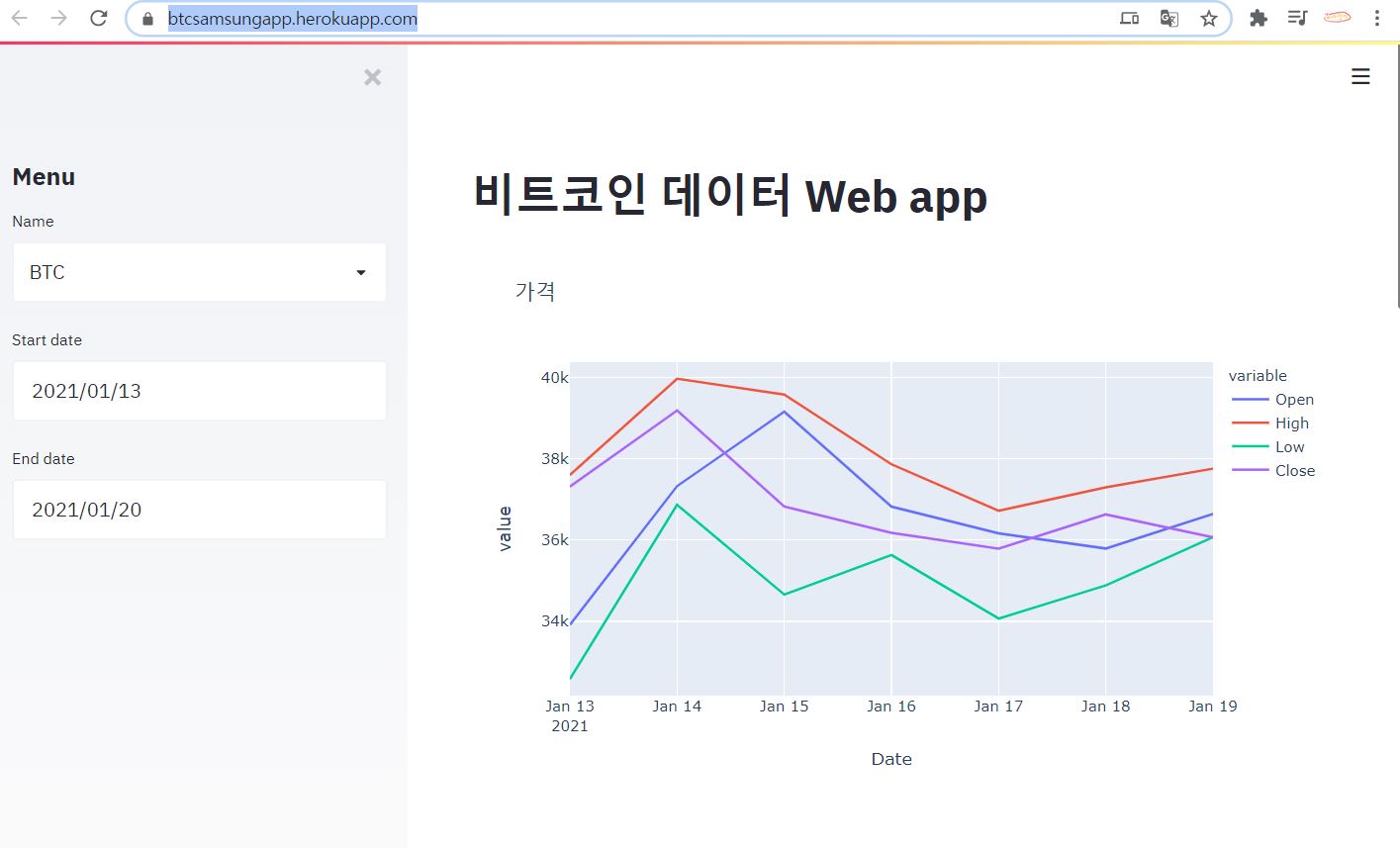Click the '38k' y-axis label
Image resolution: width=1400 pixels, height=848 pixels.
[x=554, y=459]
